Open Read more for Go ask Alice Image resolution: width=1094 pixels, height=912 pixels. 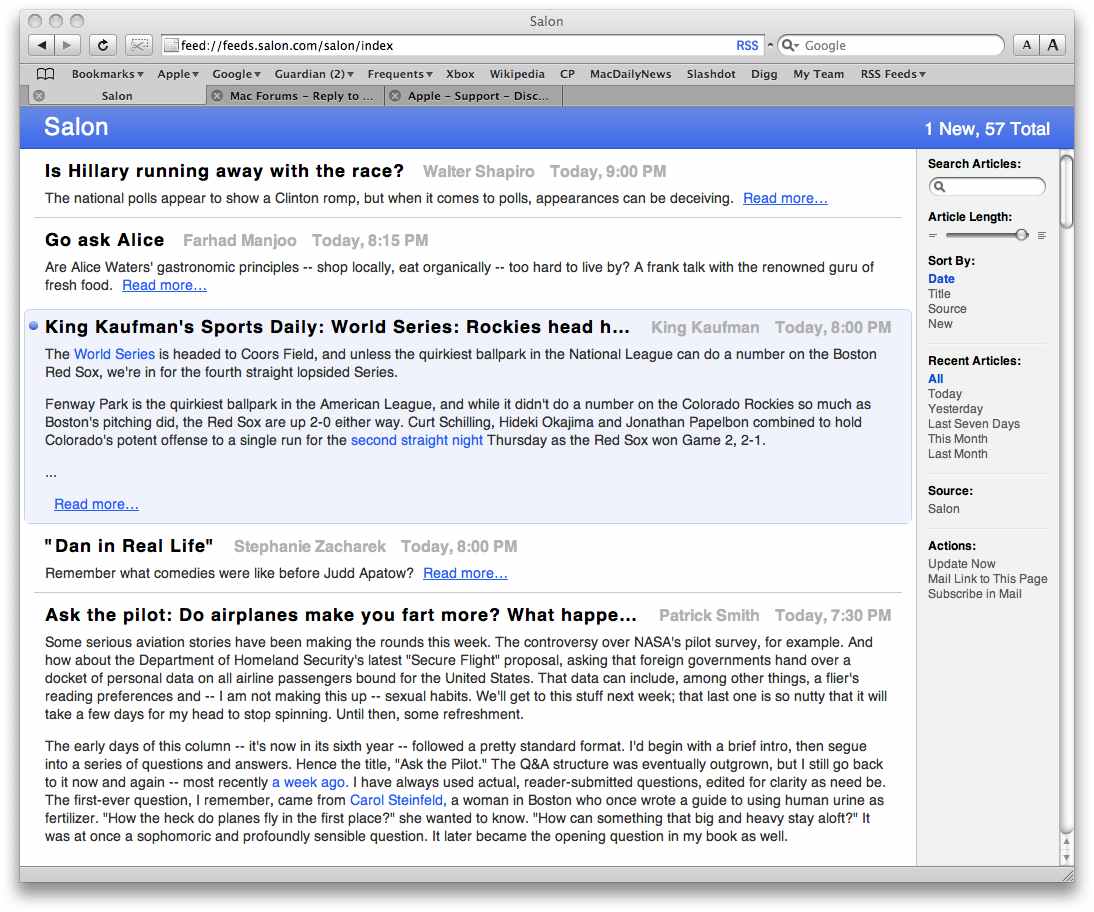164,285
